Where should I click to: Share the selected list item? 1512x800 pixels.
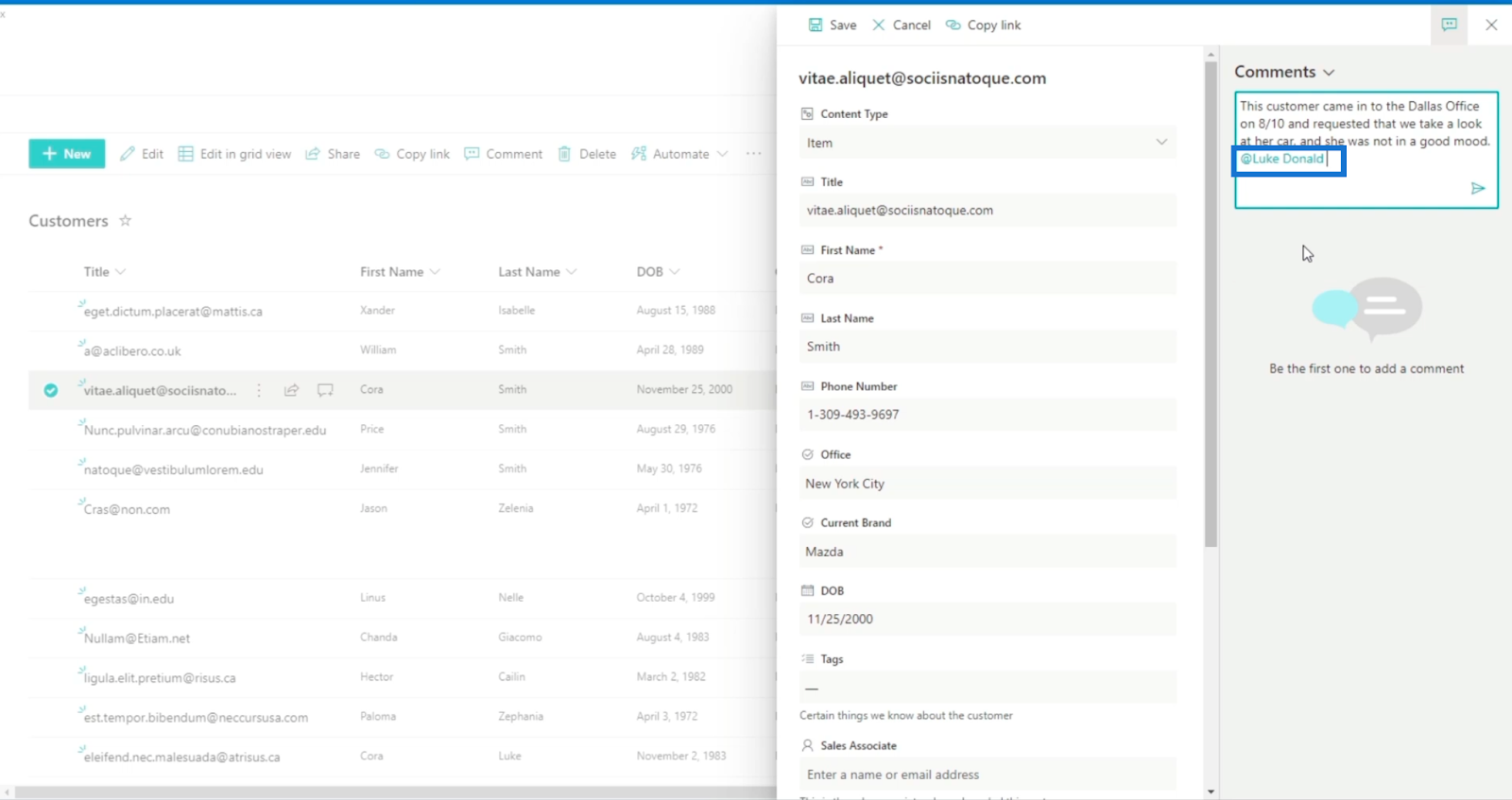click(x=333, y=154)
